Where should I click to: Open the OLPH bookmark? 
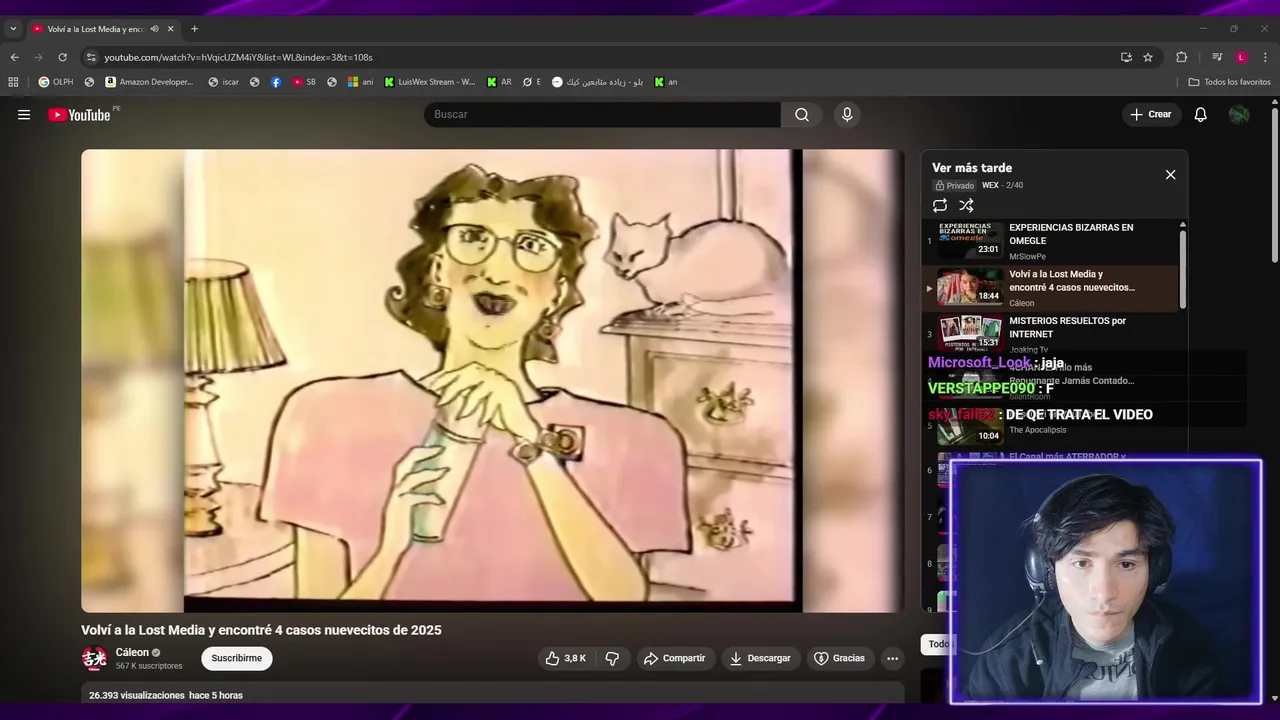coord(56,82)
